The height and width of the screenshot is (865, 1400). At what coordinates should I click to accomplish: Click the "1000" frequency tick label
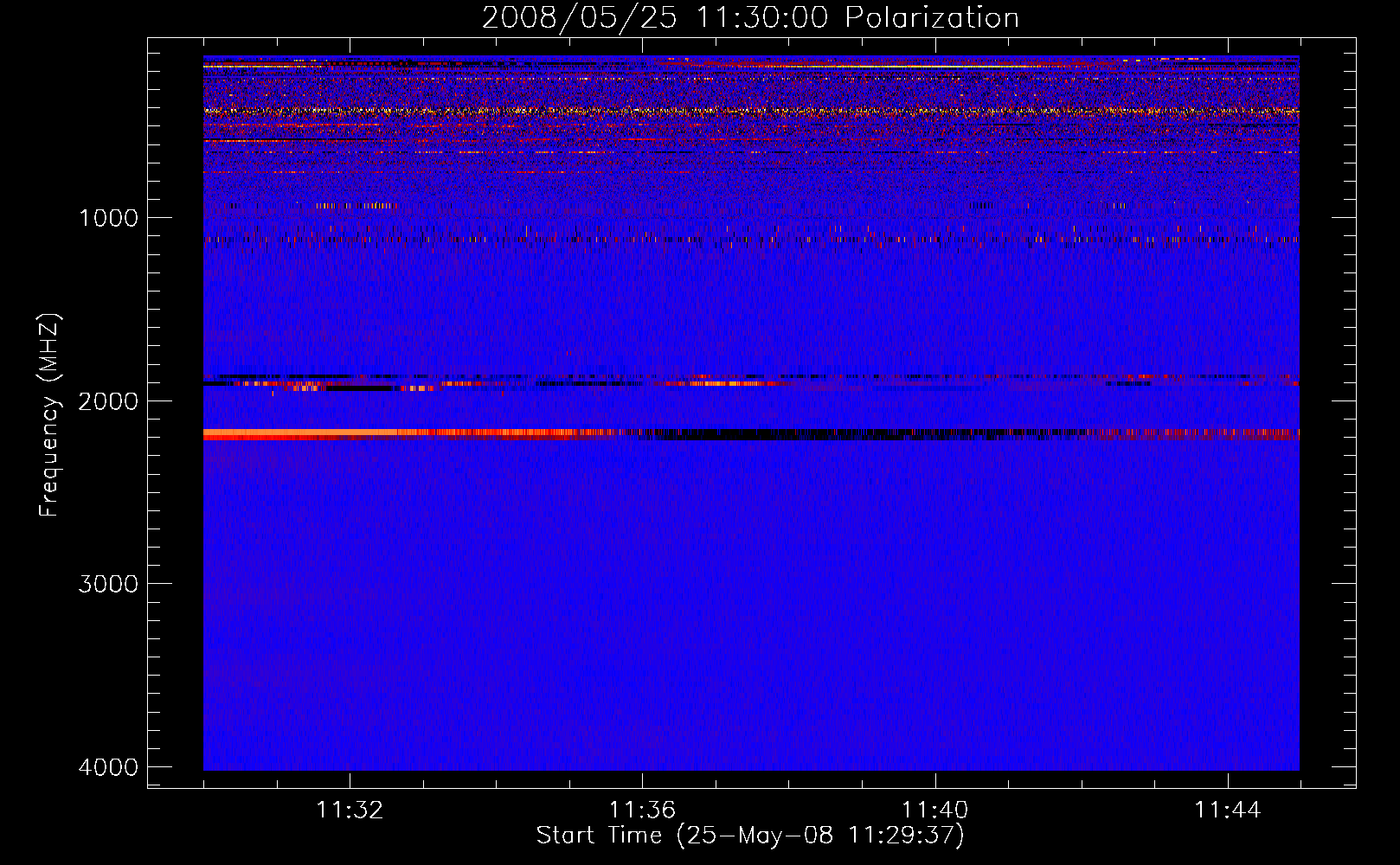pos(108,217)
